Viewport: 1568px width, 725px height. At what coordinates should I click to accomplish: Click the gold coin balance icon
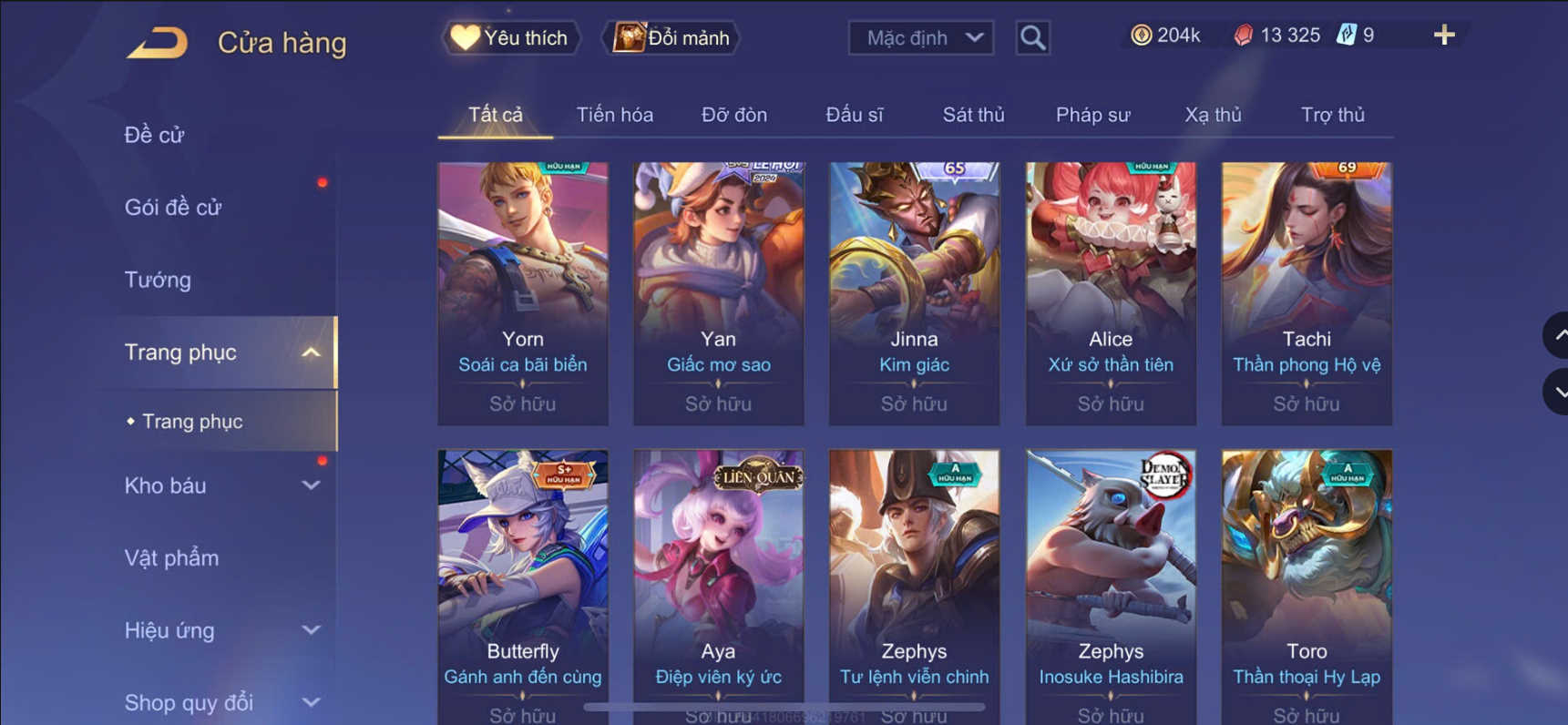1141,36
